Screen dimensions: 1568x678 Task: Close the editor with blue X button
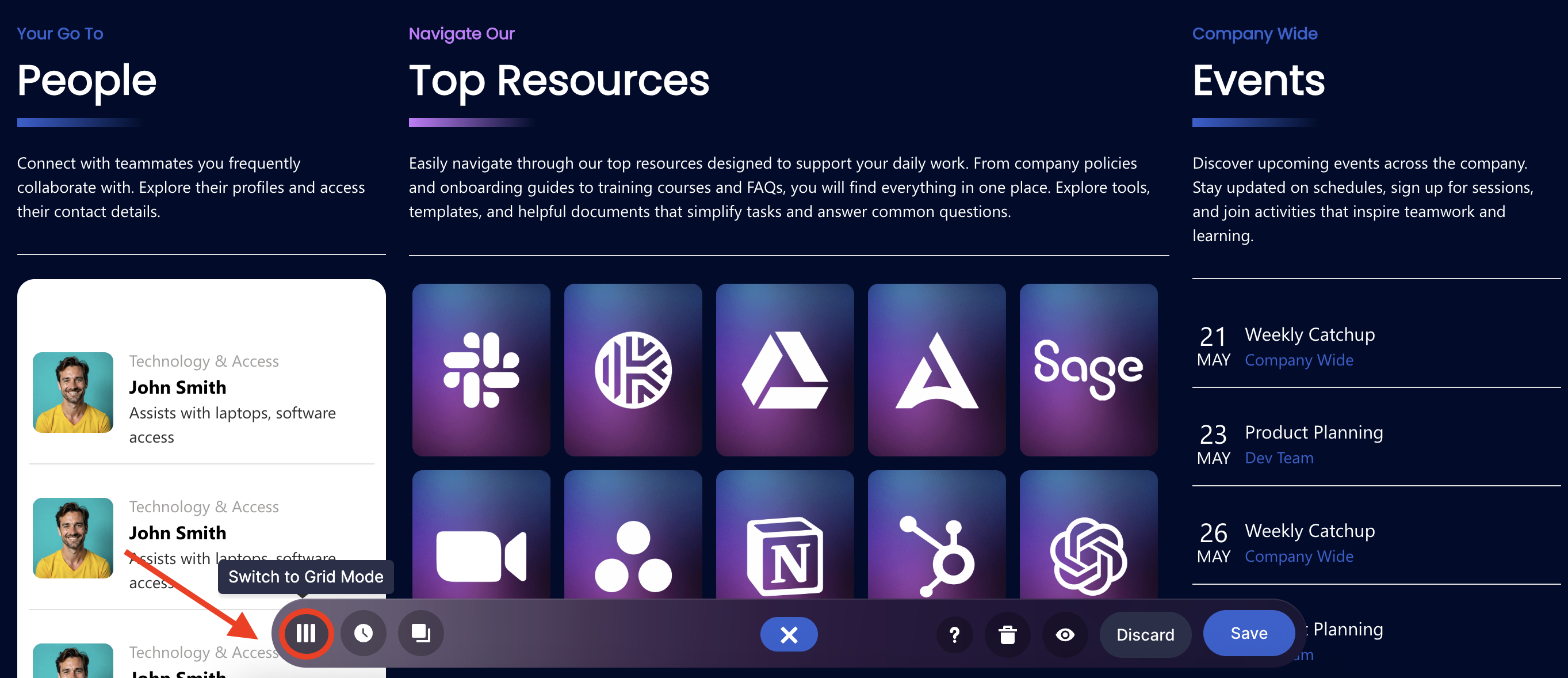(788, 635)
